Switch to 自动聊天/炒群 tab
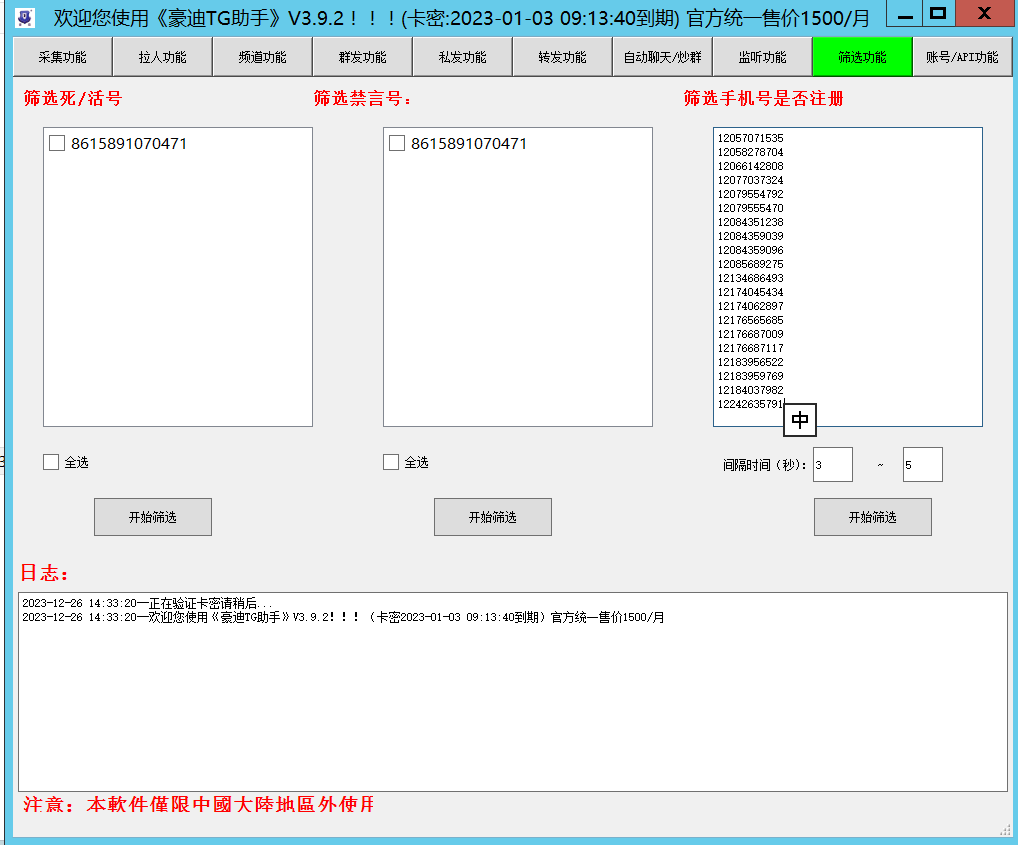This screenshot has height=845, width=1018. point(662,57)
